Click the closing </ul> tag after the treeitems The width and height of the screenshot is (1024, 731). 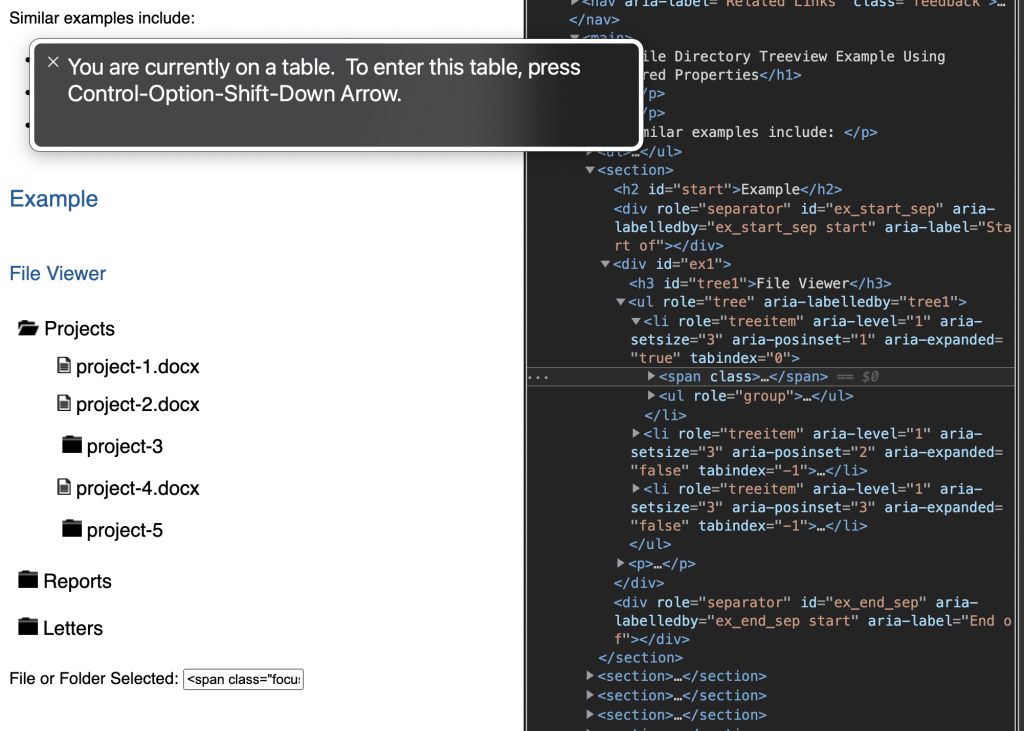(650, 544)
